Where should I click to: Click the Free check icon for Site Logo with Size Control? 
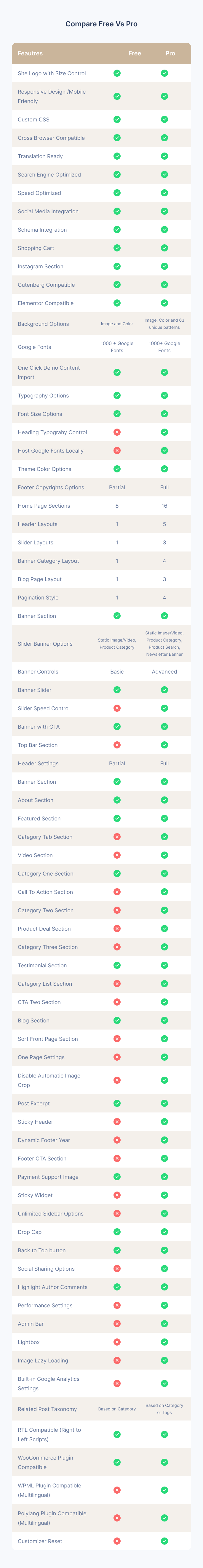coord(117,73)
